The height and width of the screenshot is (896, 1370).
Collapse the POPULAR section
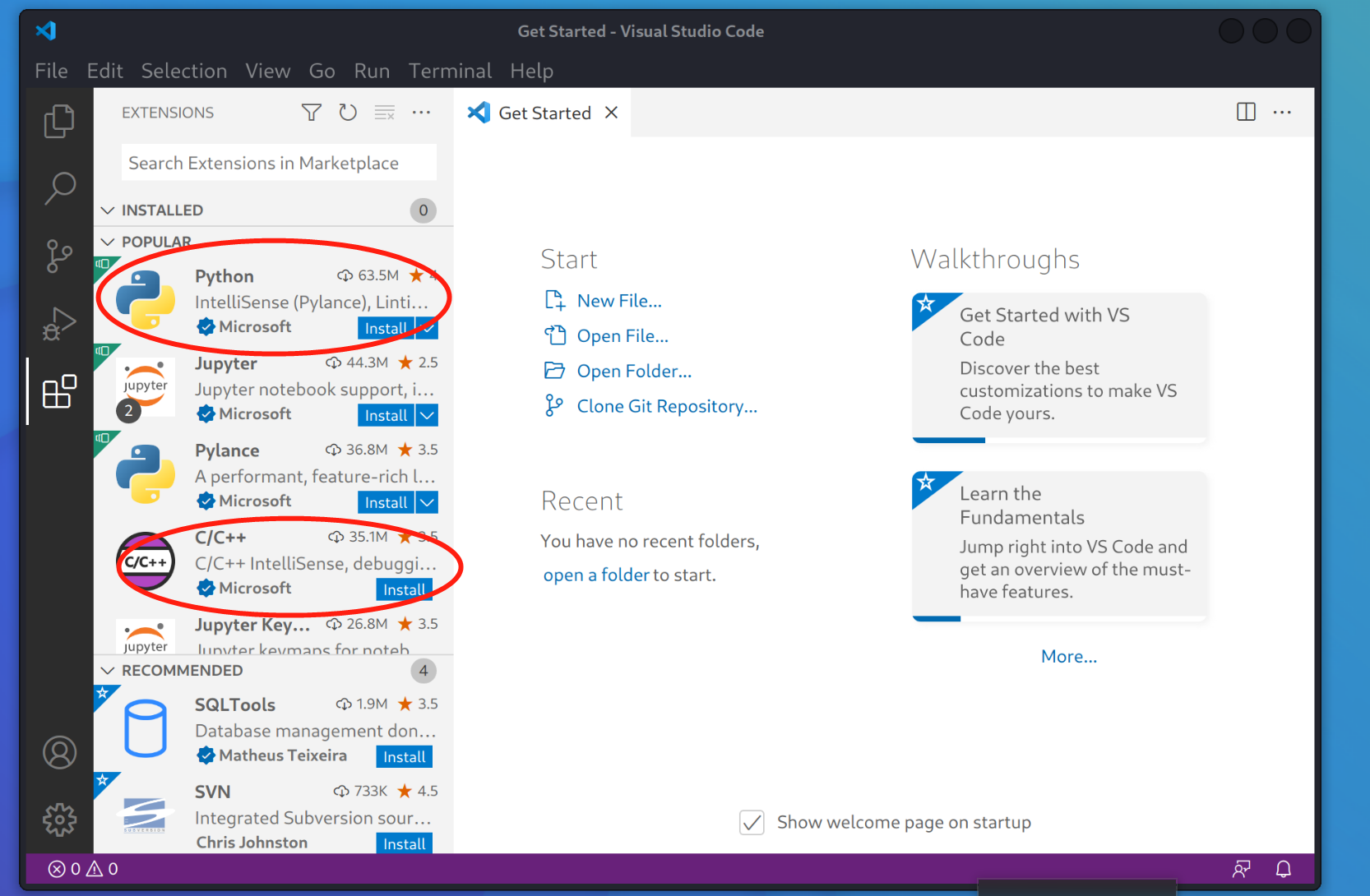point(107,242)
